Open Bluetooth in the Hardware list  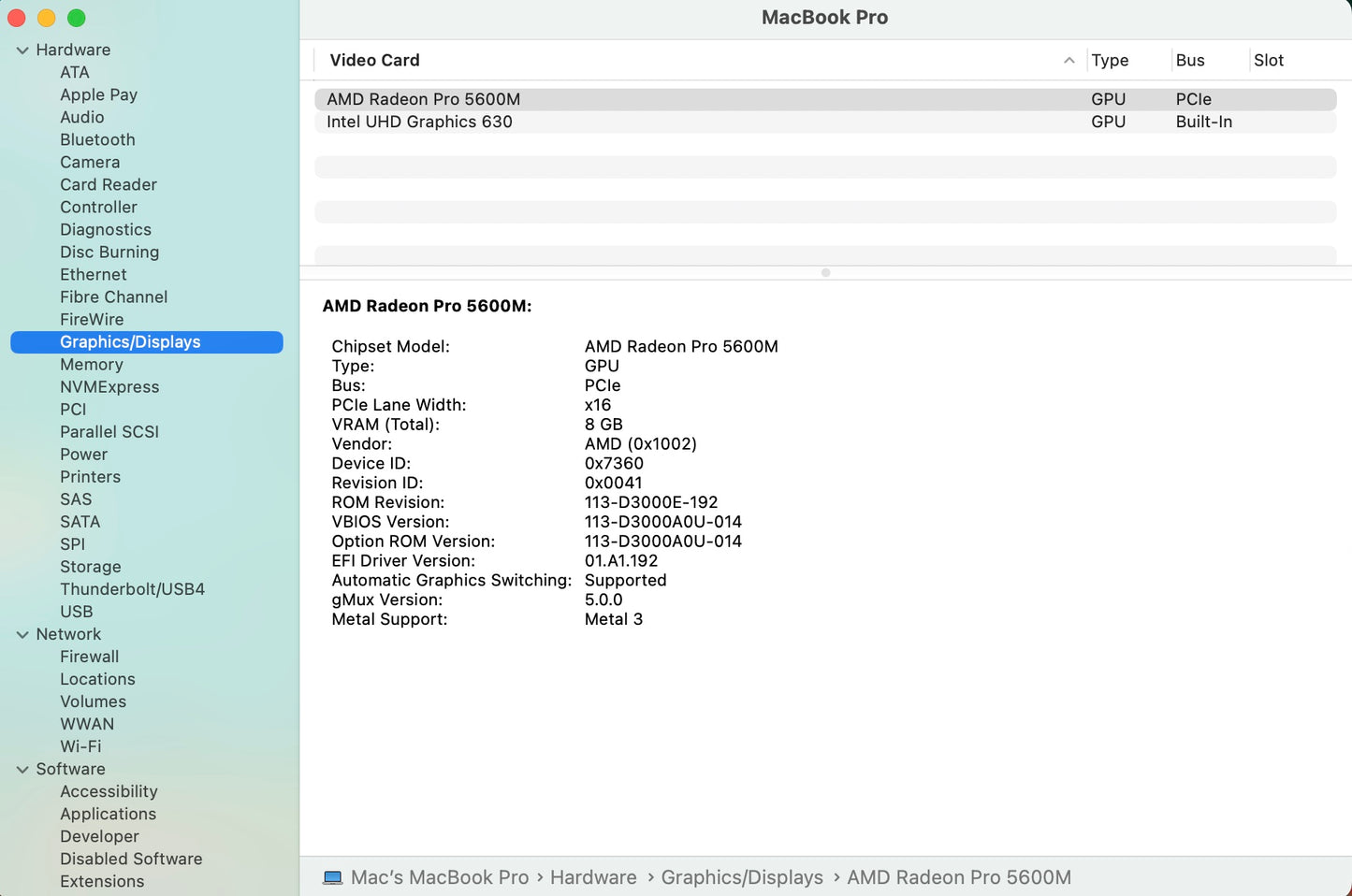pyautogui.click(x=97, y=139)
